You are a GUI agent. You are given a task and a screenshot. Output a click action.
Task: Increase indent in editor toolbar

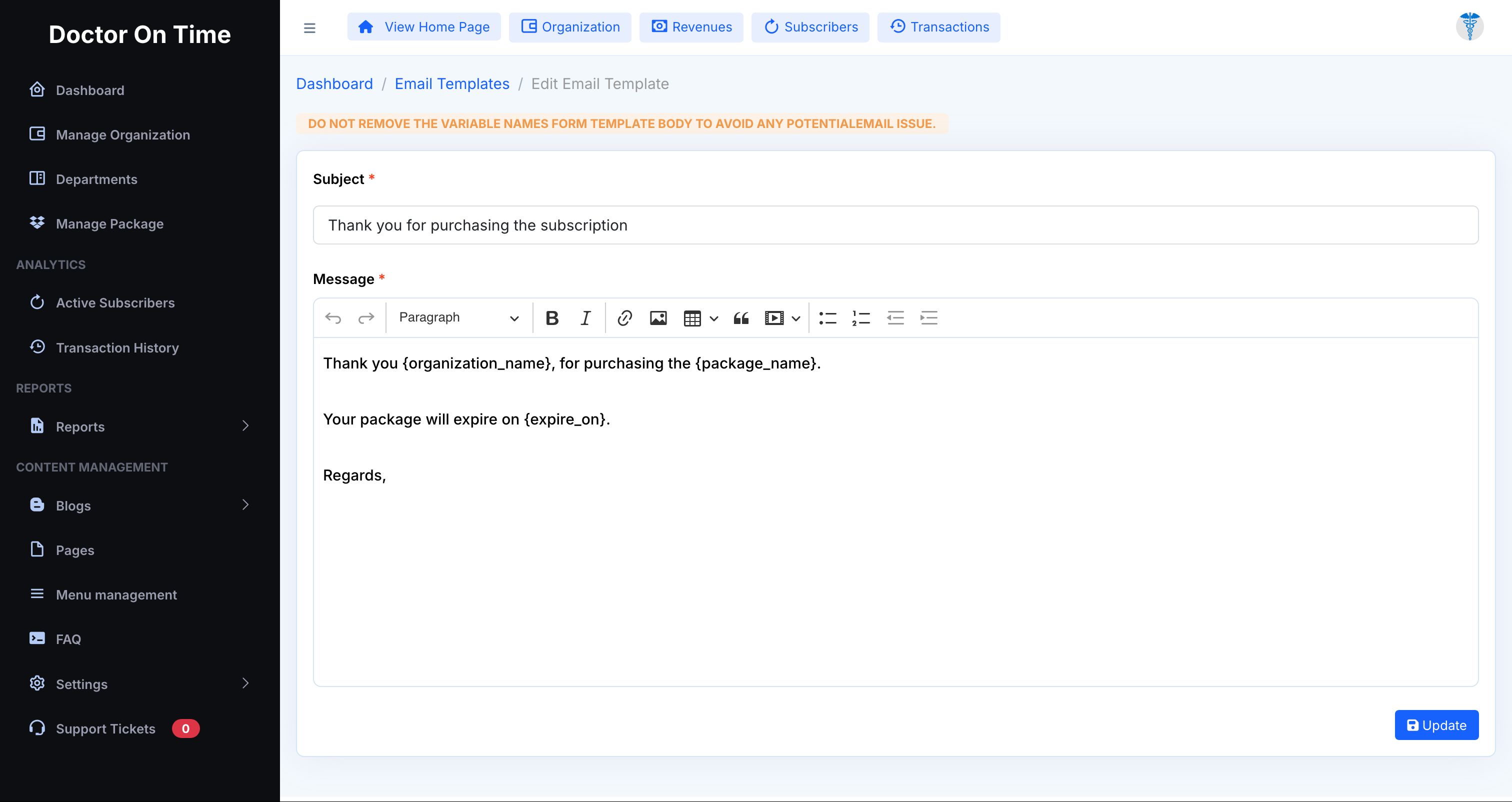[x=928, y=318]
